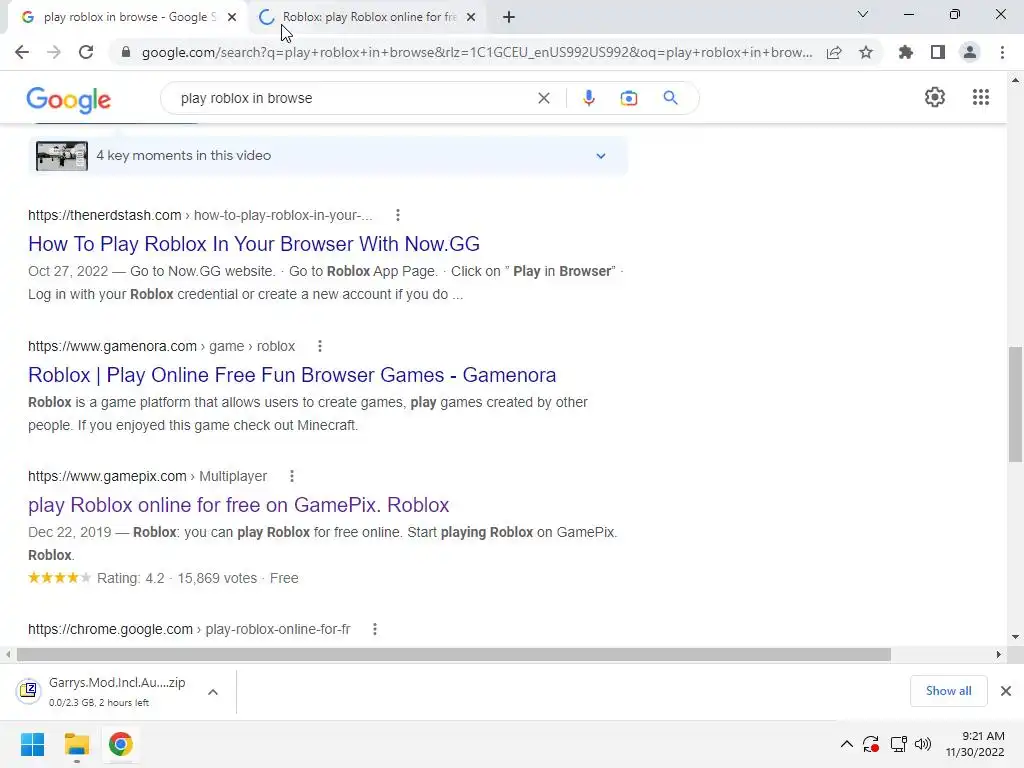Open the Garrys.Mod zip download item
1024x768 pixels.
click(108, 692)
